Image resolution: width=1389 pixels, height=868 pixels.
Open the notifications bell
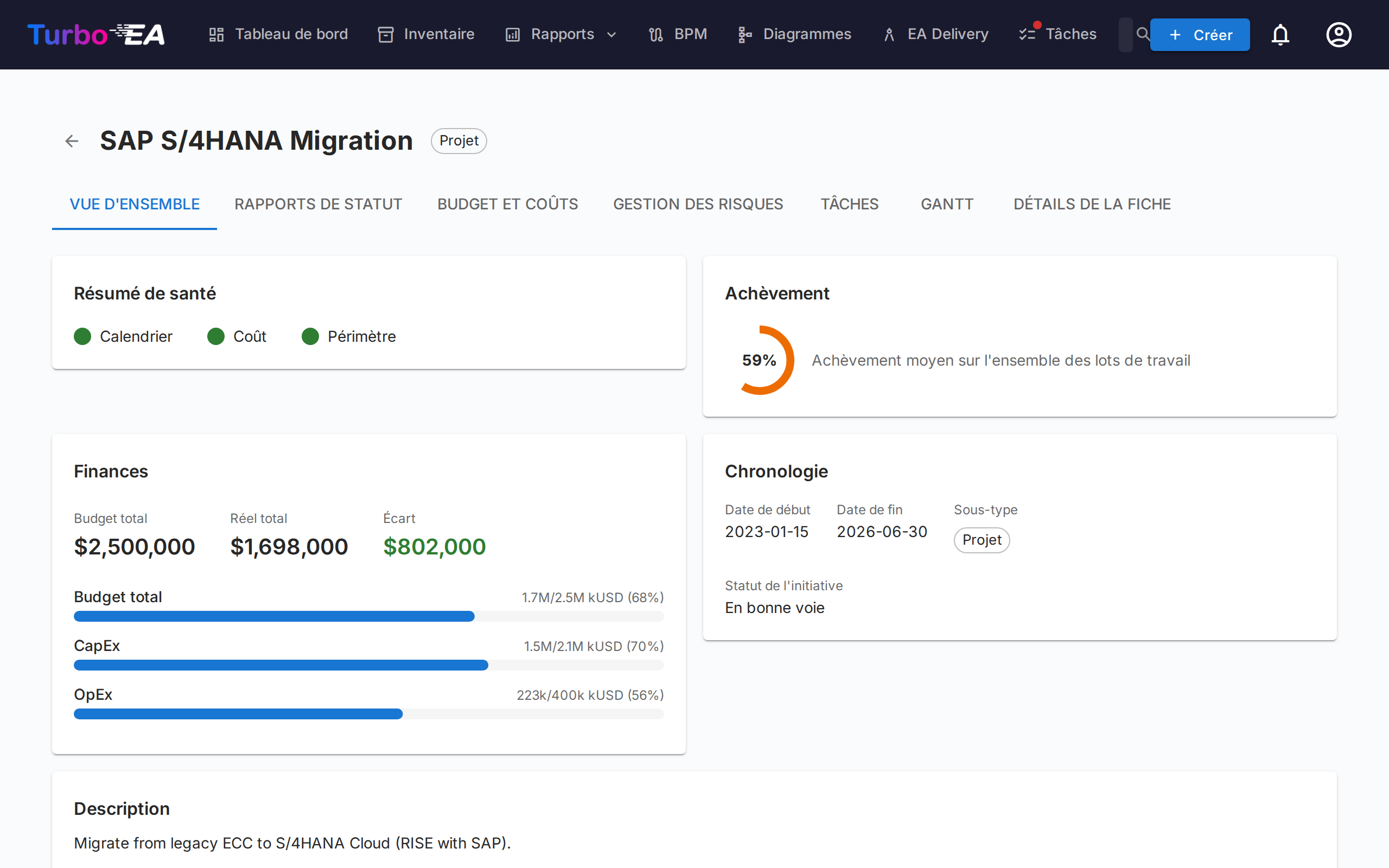[1280, 35]
